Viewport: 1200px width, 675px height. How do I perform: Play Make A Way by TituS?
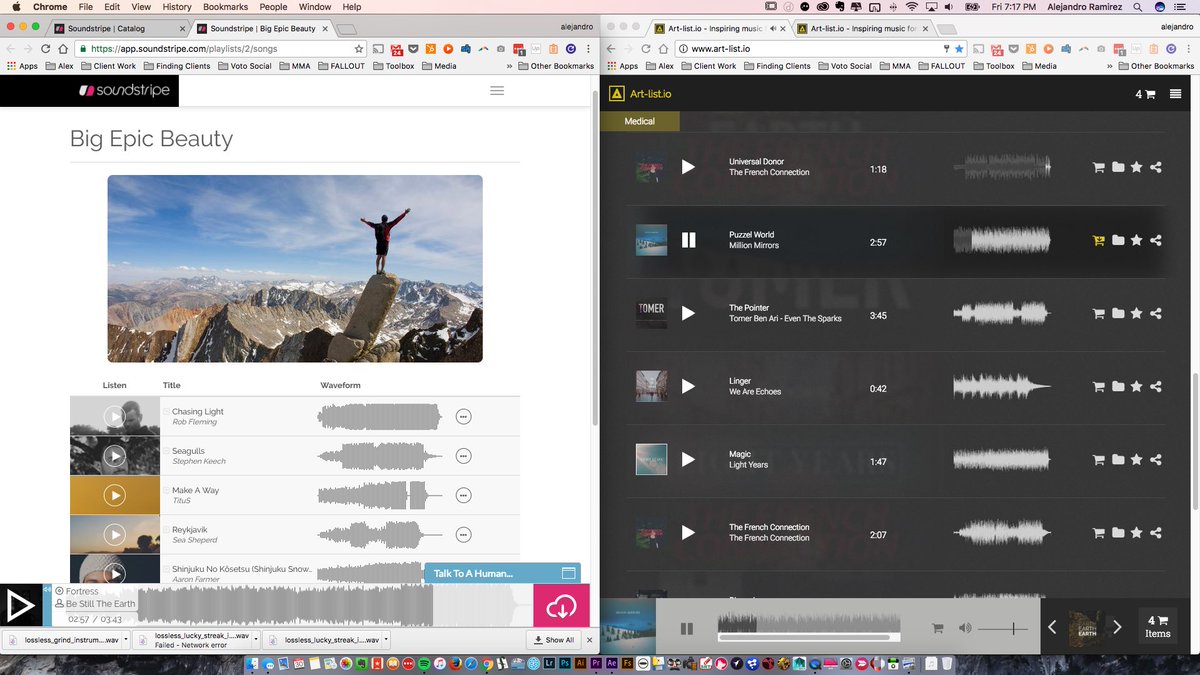[114, 495]
